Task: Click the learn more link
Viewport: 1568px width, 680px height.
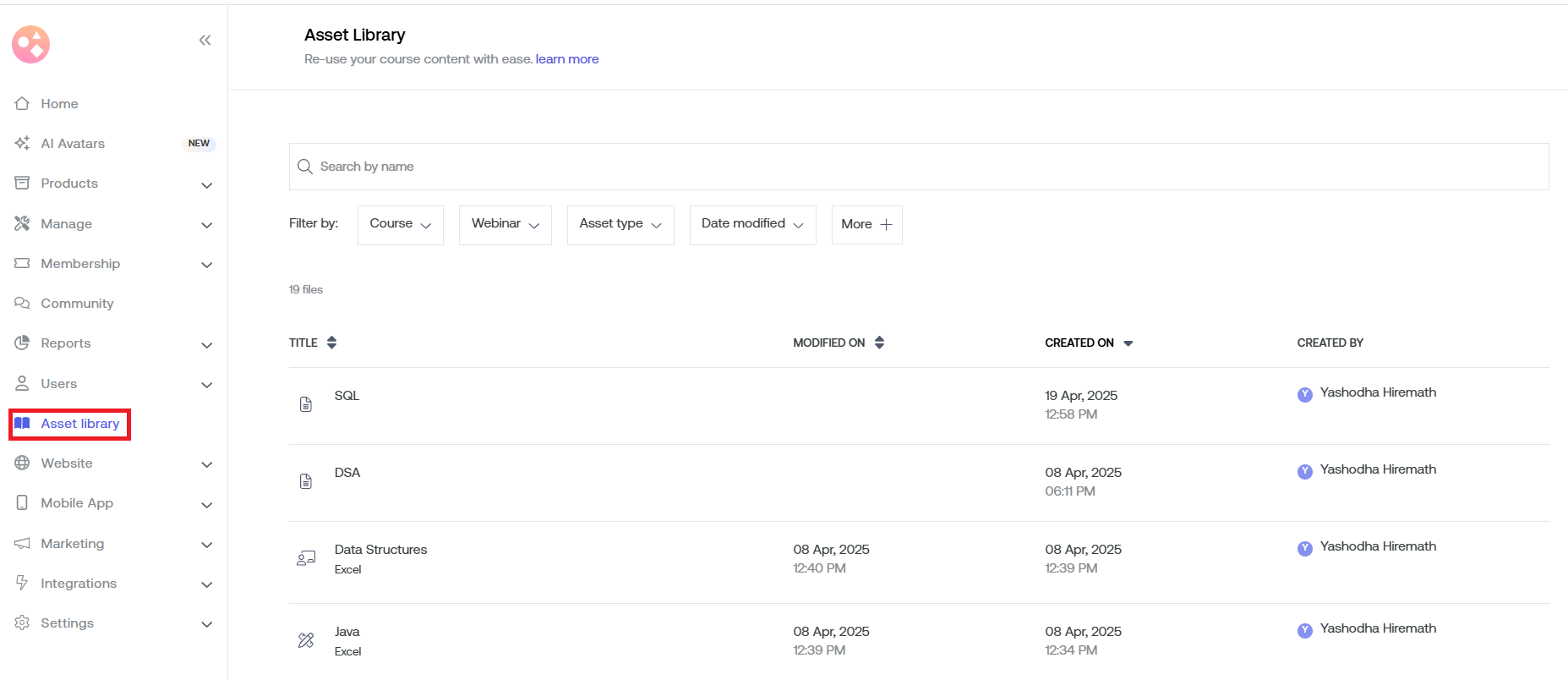Action: pyautogui.click(x=566, y=59)
